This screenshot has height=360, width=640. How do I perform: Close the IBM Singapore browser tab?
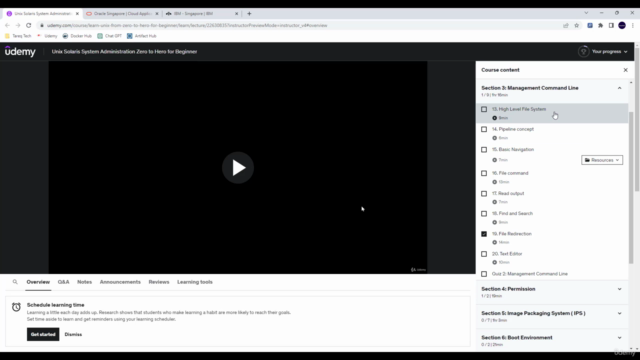coord(236,13)
